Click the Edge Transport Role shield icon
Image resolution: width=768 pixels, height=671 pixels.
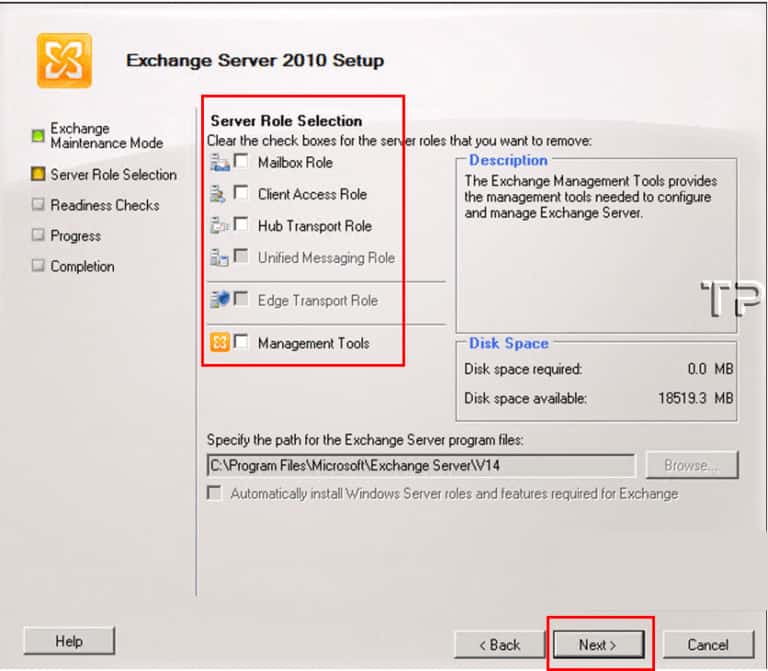point(220,299)
